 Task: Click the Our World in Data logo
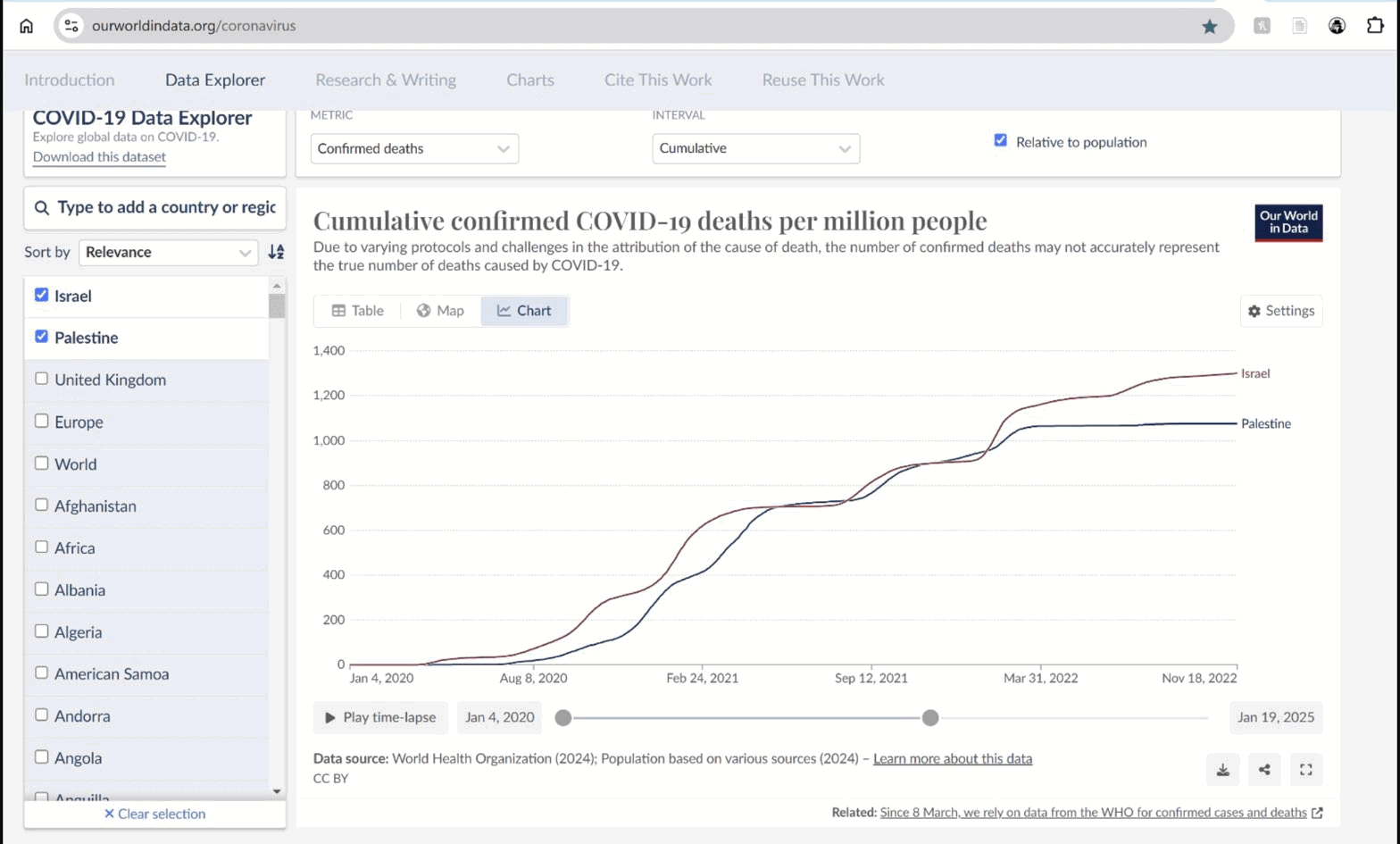point(1287,222)
